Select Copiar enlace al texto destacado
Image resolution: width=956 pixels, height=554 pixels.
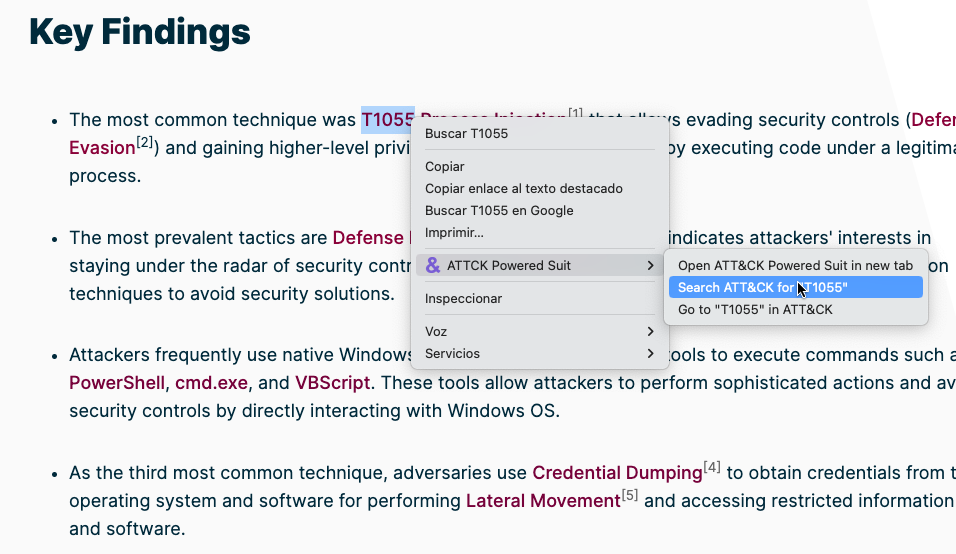pyautogui.click(x=523, y=189)
